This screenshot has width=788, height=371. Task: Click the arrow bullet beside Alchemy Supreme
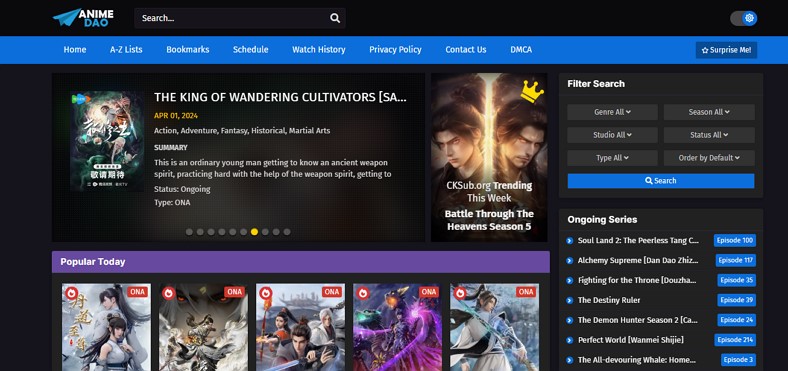click(x=569, y=260)
